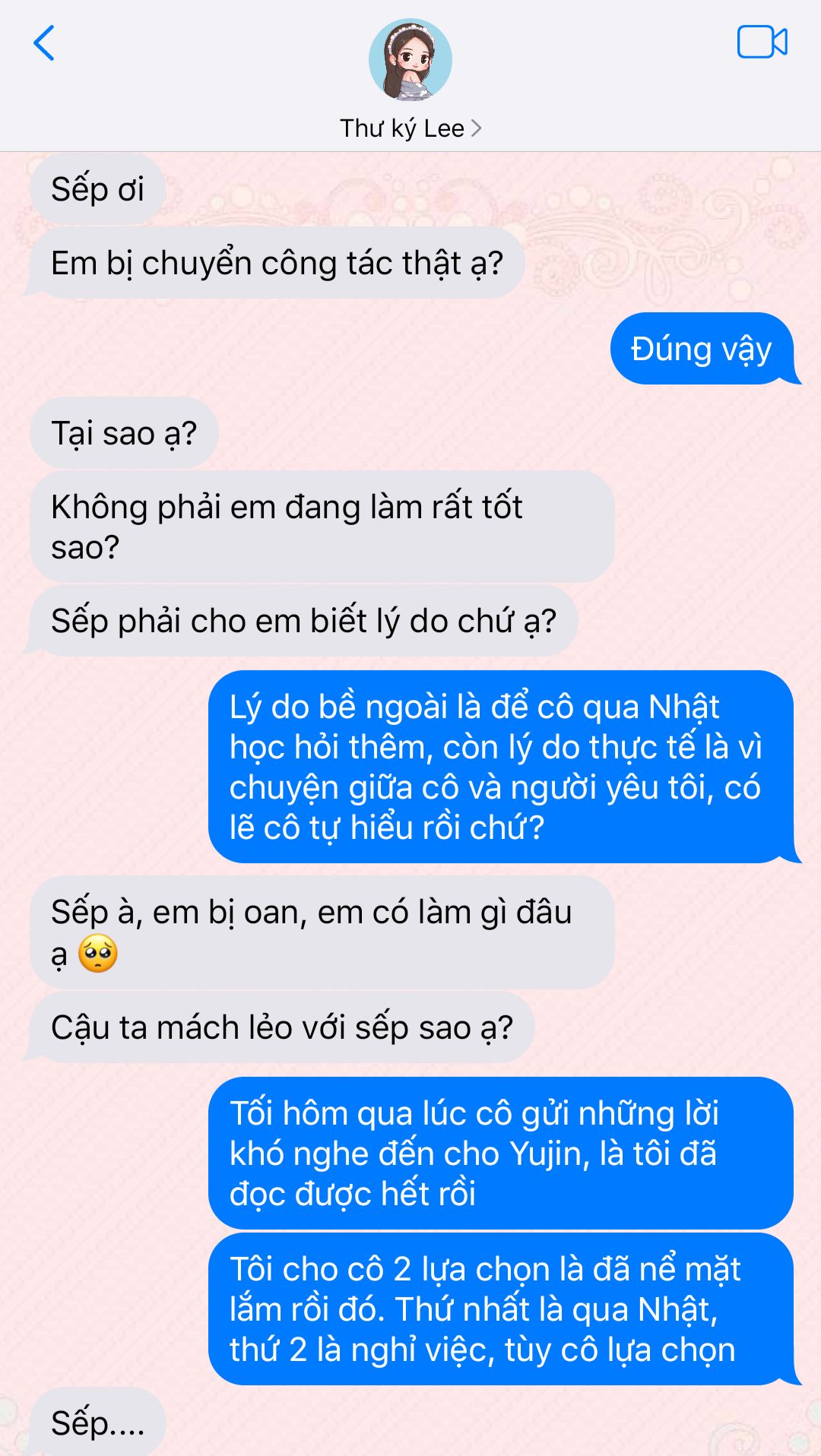Image resolution: width=821 pixels, height=1456 pixels.
Task: Open Thư ký Lee's avatar picture
Action: (410, 60)
